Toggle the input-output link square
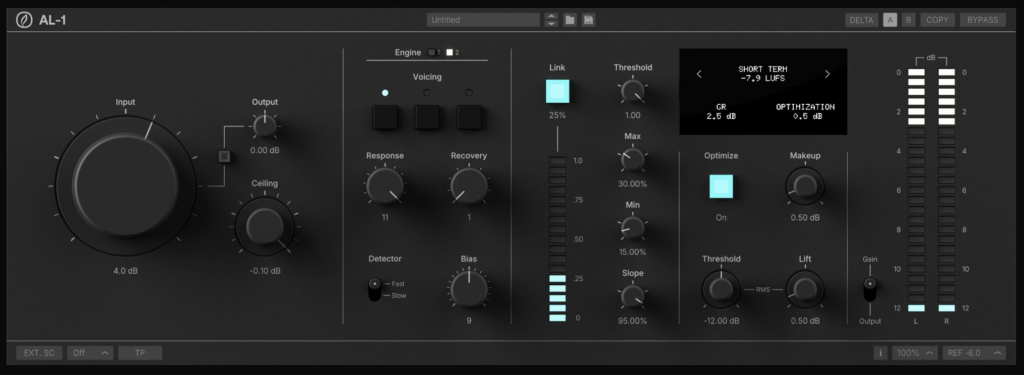 point(224,156)
